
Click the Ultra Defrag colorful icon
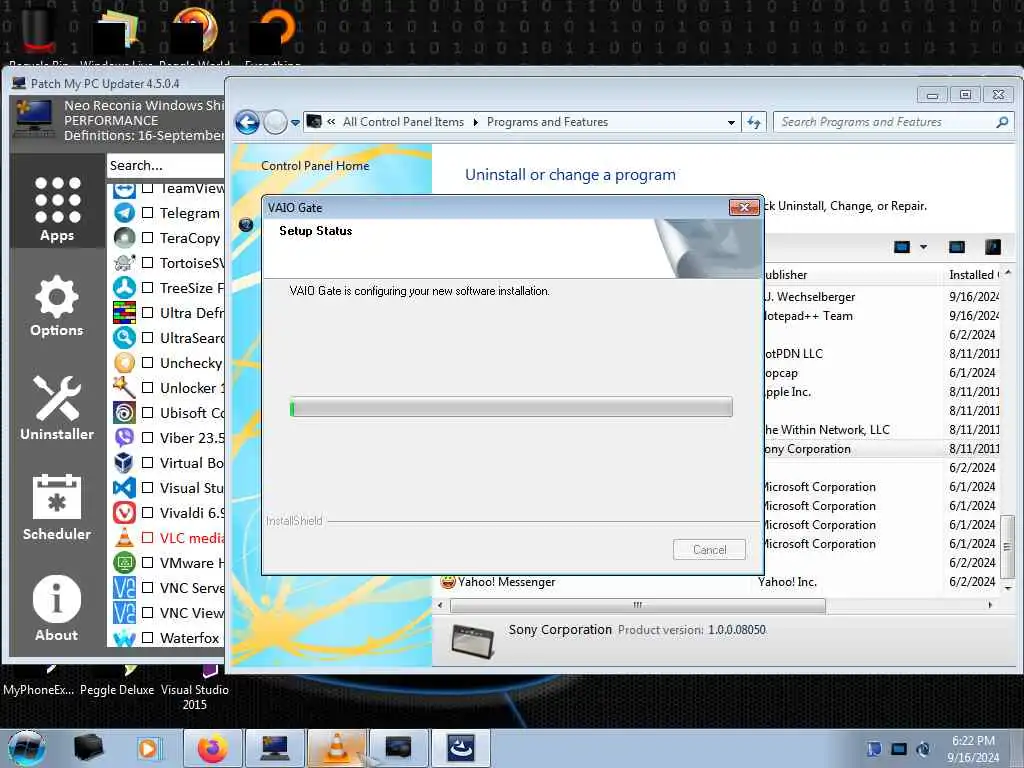tap(124, 313)
